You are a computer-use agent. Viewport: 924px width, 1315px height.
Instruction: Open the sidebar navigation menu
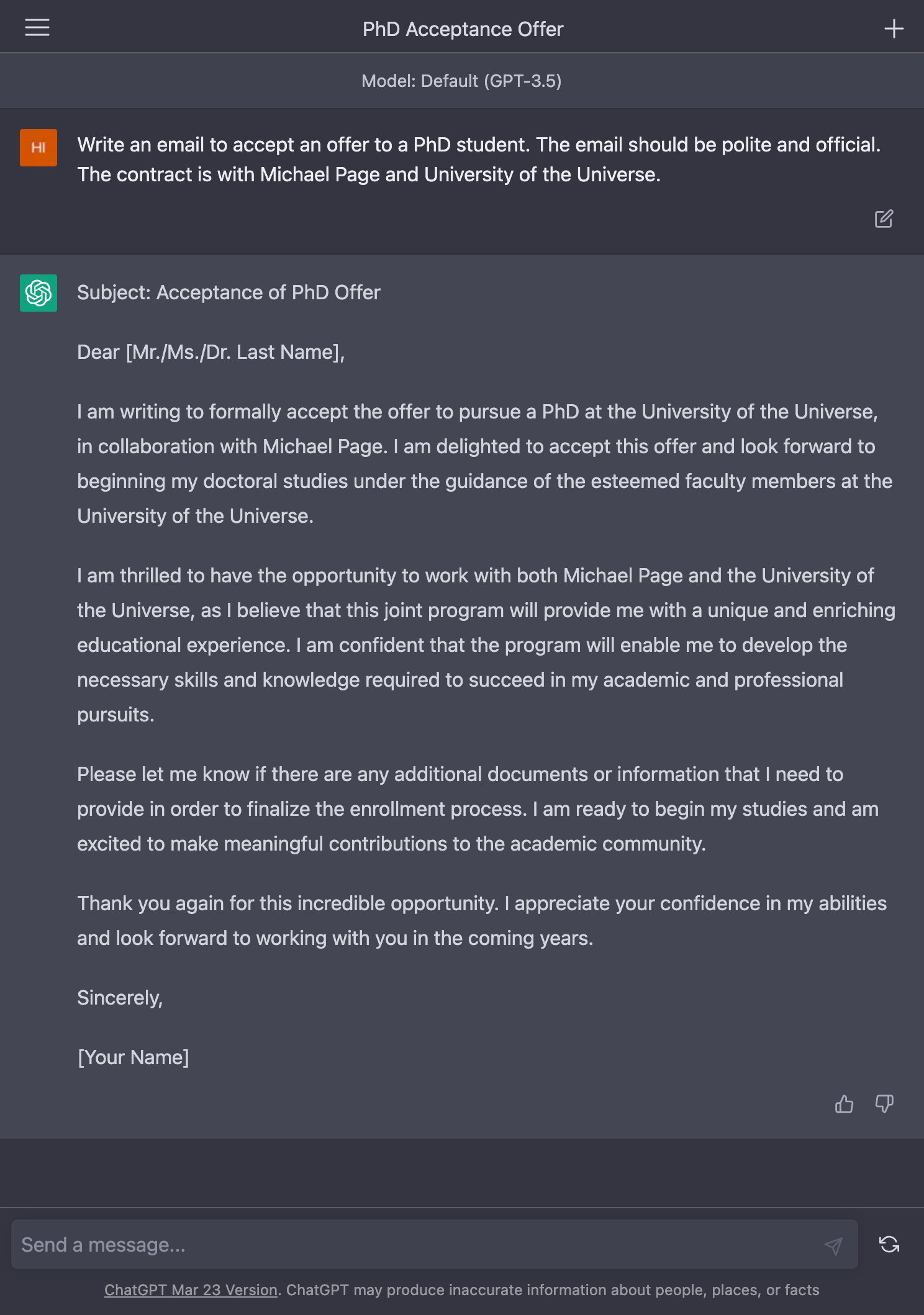(x=37, y=27)
